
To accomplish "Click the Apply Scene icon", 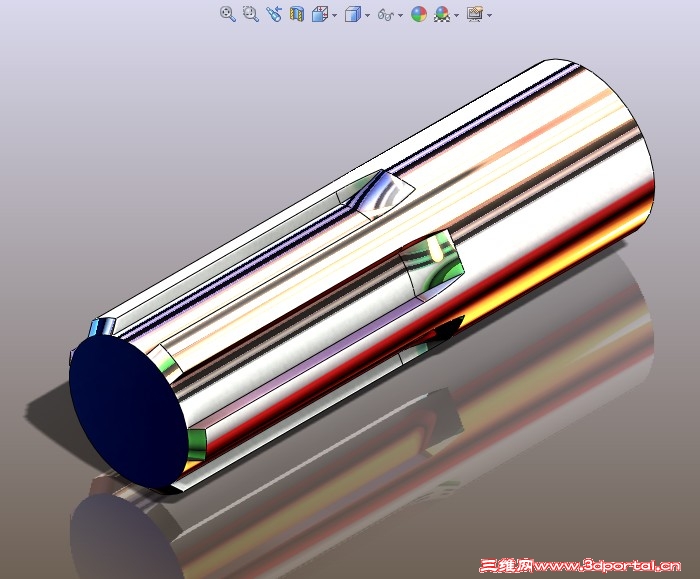I will click(442, 14).
